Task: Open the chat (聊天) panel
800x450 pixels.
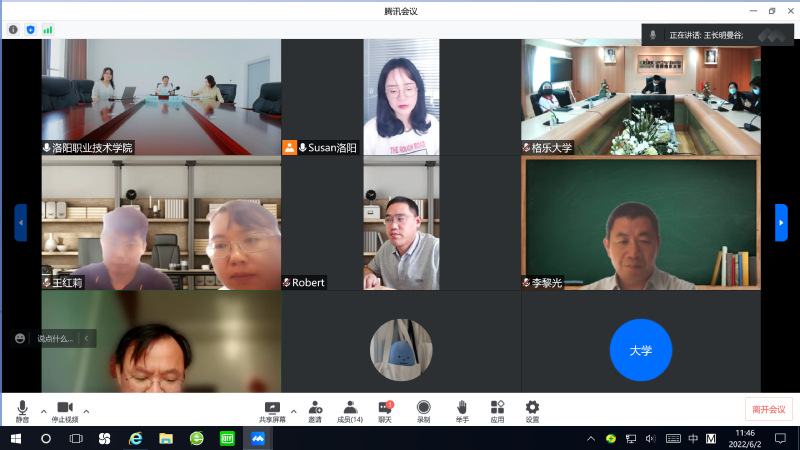Action: (x=385, y=410)
